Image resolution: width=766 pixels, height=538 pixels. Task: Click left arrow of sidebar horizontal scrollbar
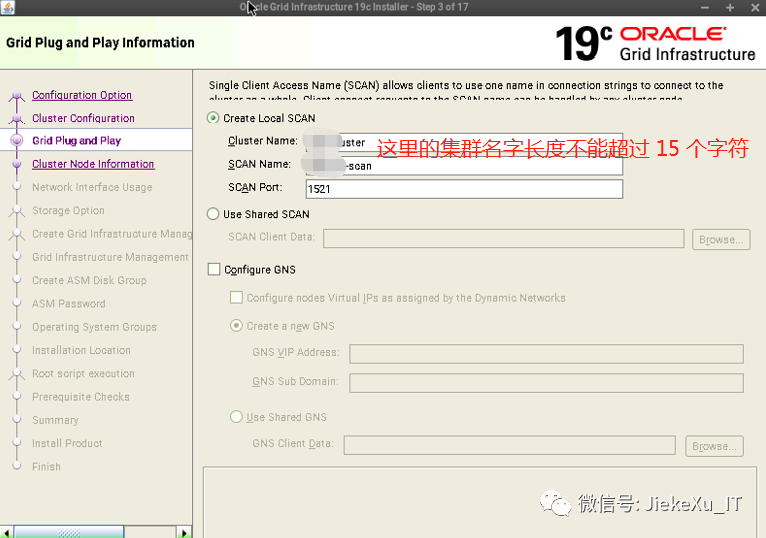point(6,532)
